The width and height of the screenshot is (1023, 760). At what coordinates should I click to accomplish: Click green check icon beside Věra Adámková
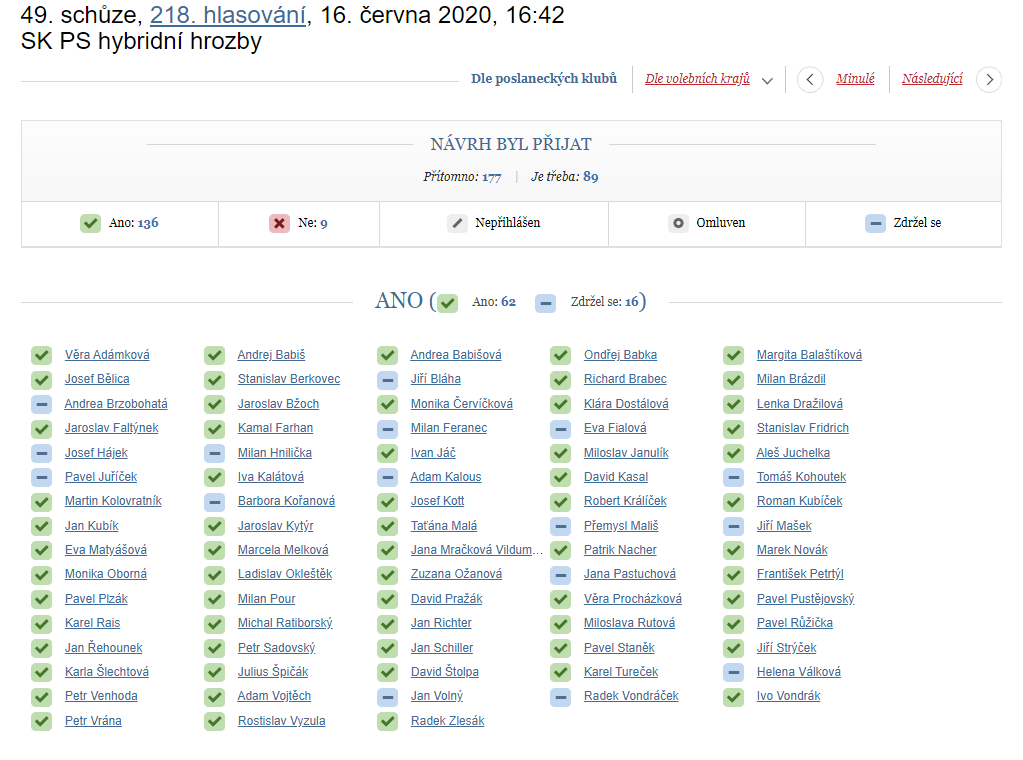pos(42,355)
